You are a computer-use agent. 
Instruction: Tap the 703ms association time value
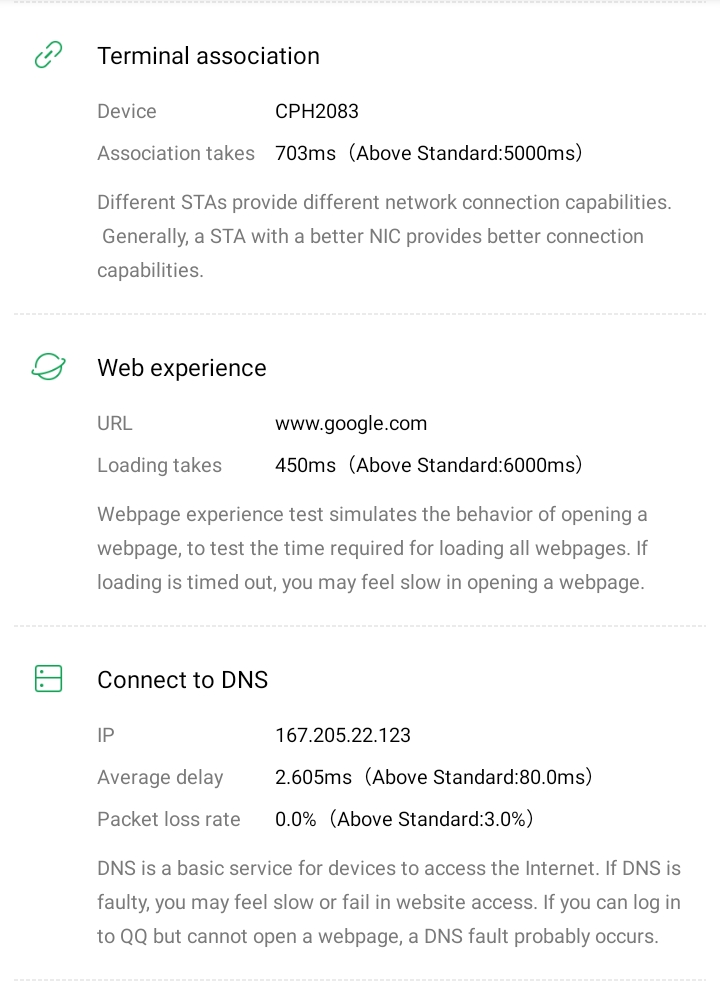coord(296,153)
